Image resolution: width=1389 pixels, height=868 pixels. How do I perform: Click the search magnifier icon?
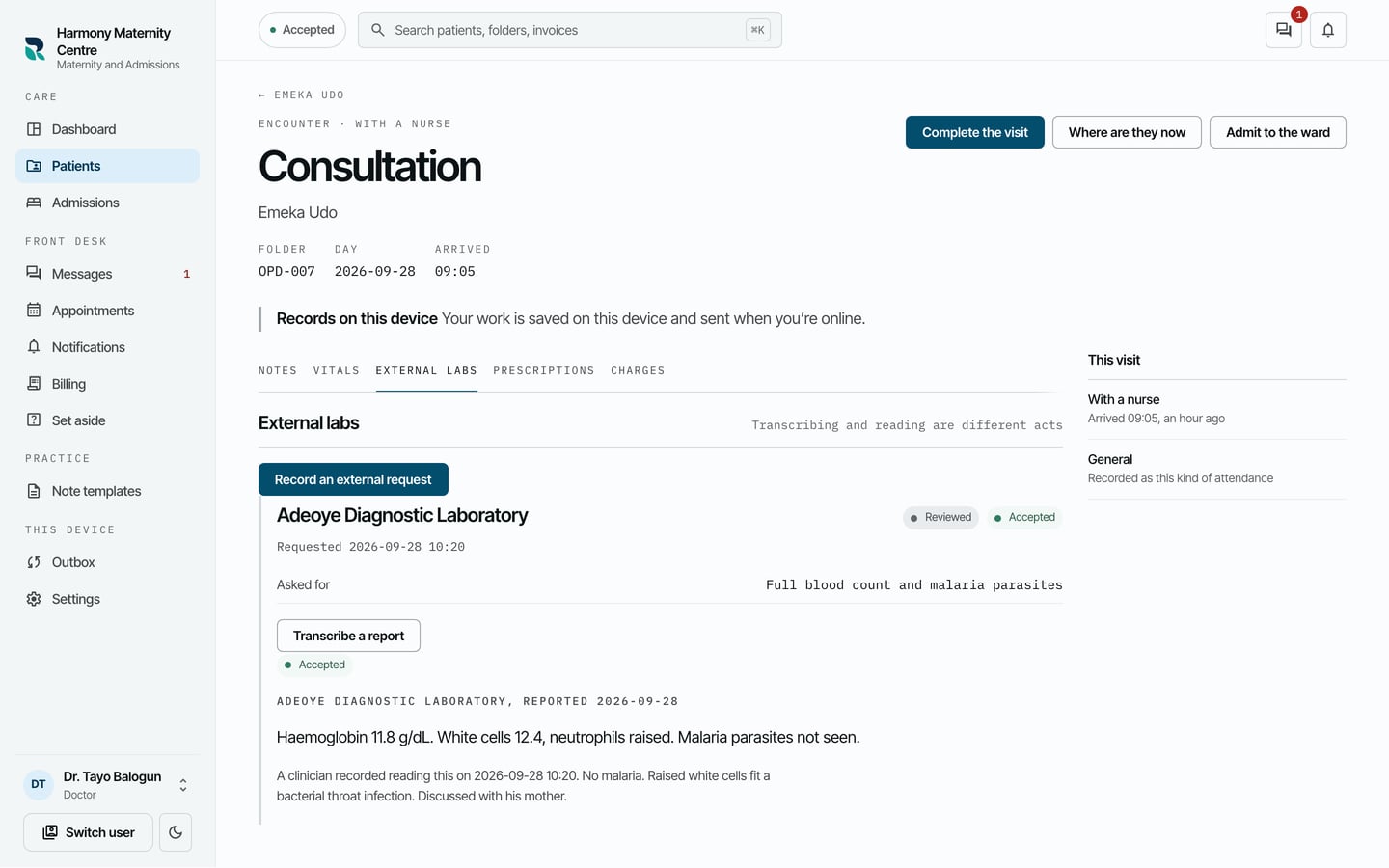[378, 30]
